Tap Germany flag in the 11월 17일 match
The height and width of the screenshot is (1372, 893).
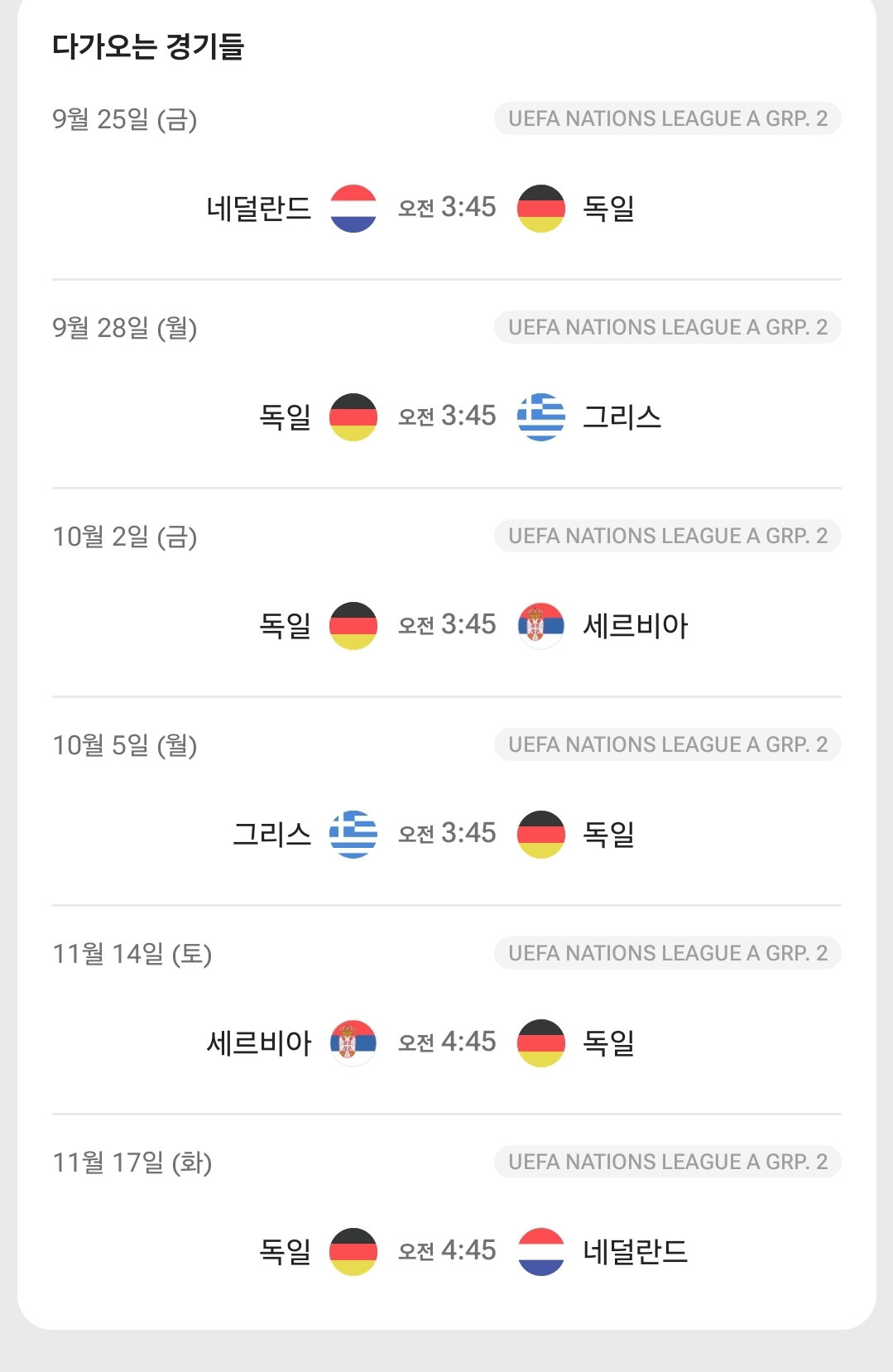[353, 1252]
